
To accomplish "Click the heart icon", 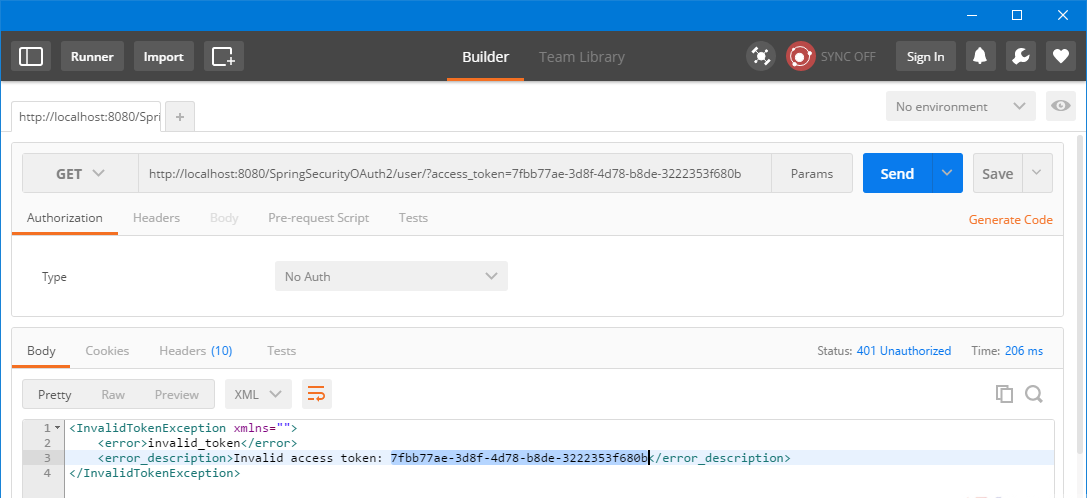I will tap(1061, 57).
